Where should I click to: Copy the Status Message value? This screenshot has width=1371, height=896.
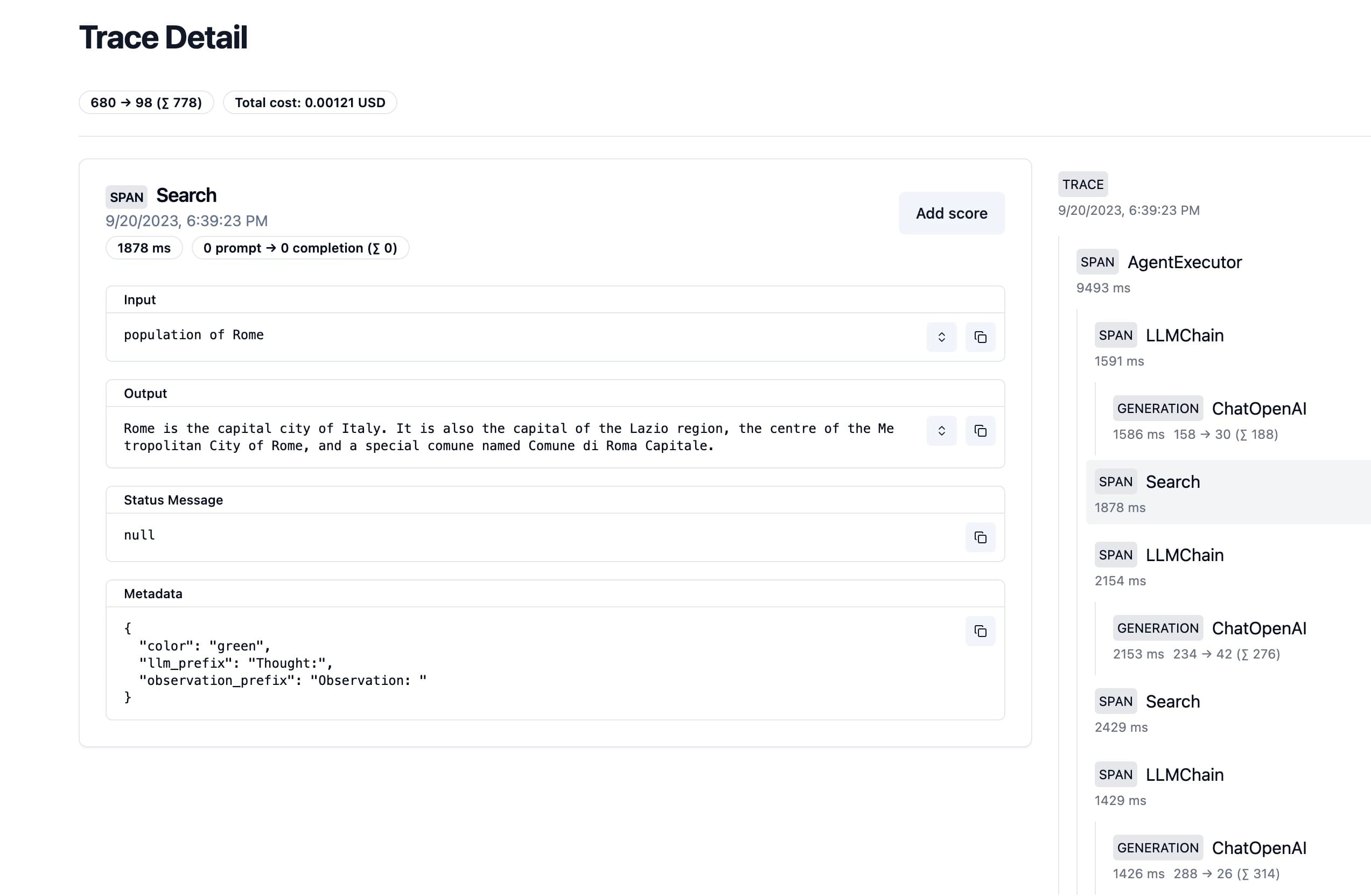click(x=980, y=537)
